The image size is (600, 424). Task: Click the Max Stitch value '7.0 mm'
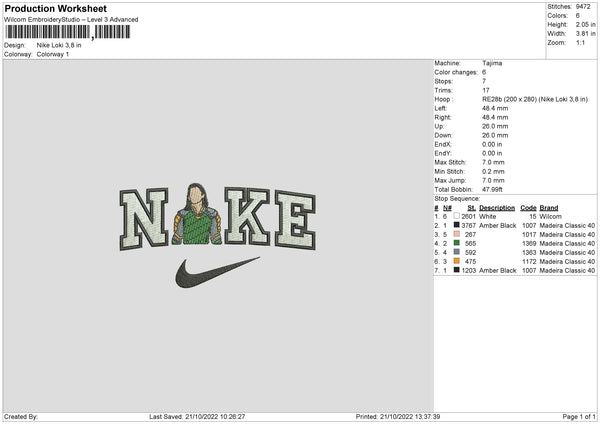point(493,162)
